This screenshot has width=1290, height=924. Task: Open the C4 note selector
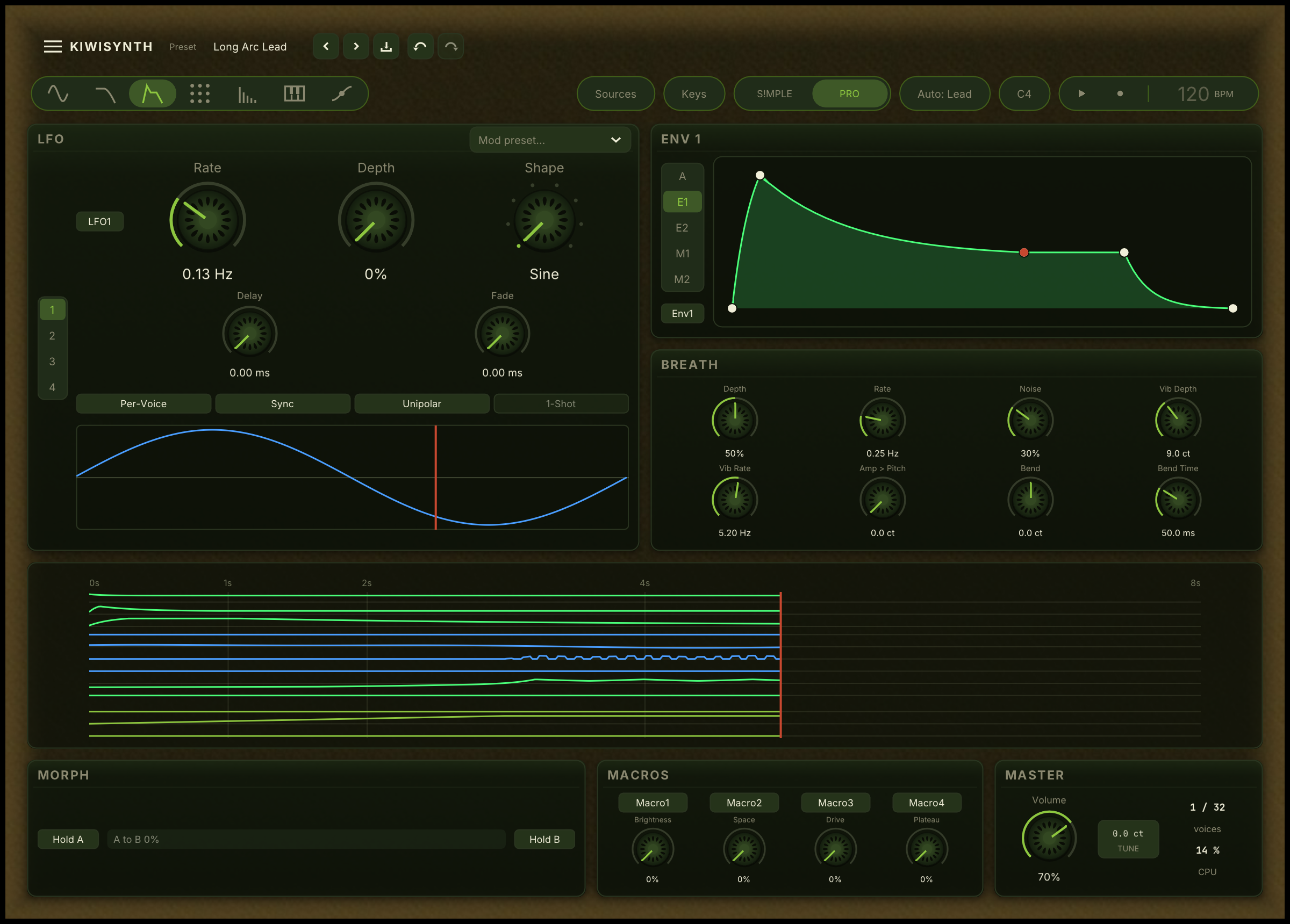coord(1024,94)
